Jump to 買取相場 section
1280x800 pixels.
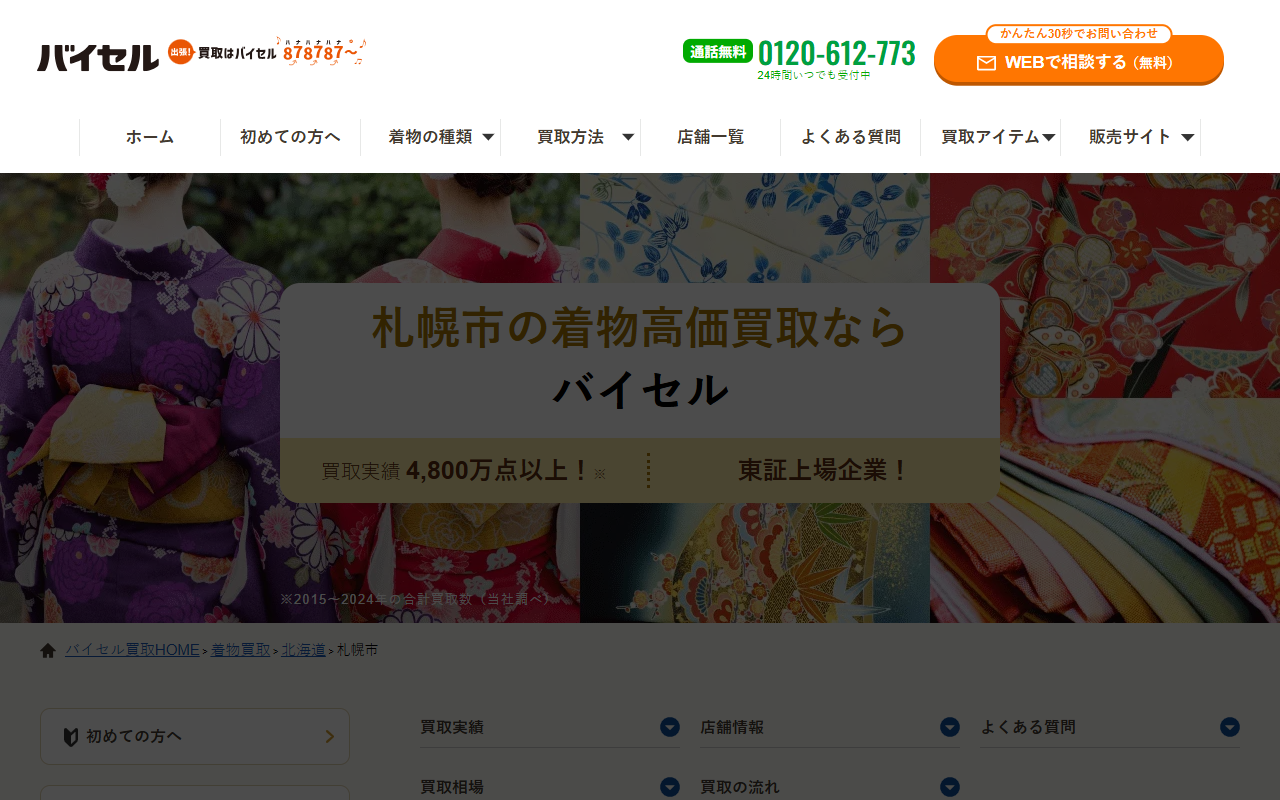550,787
